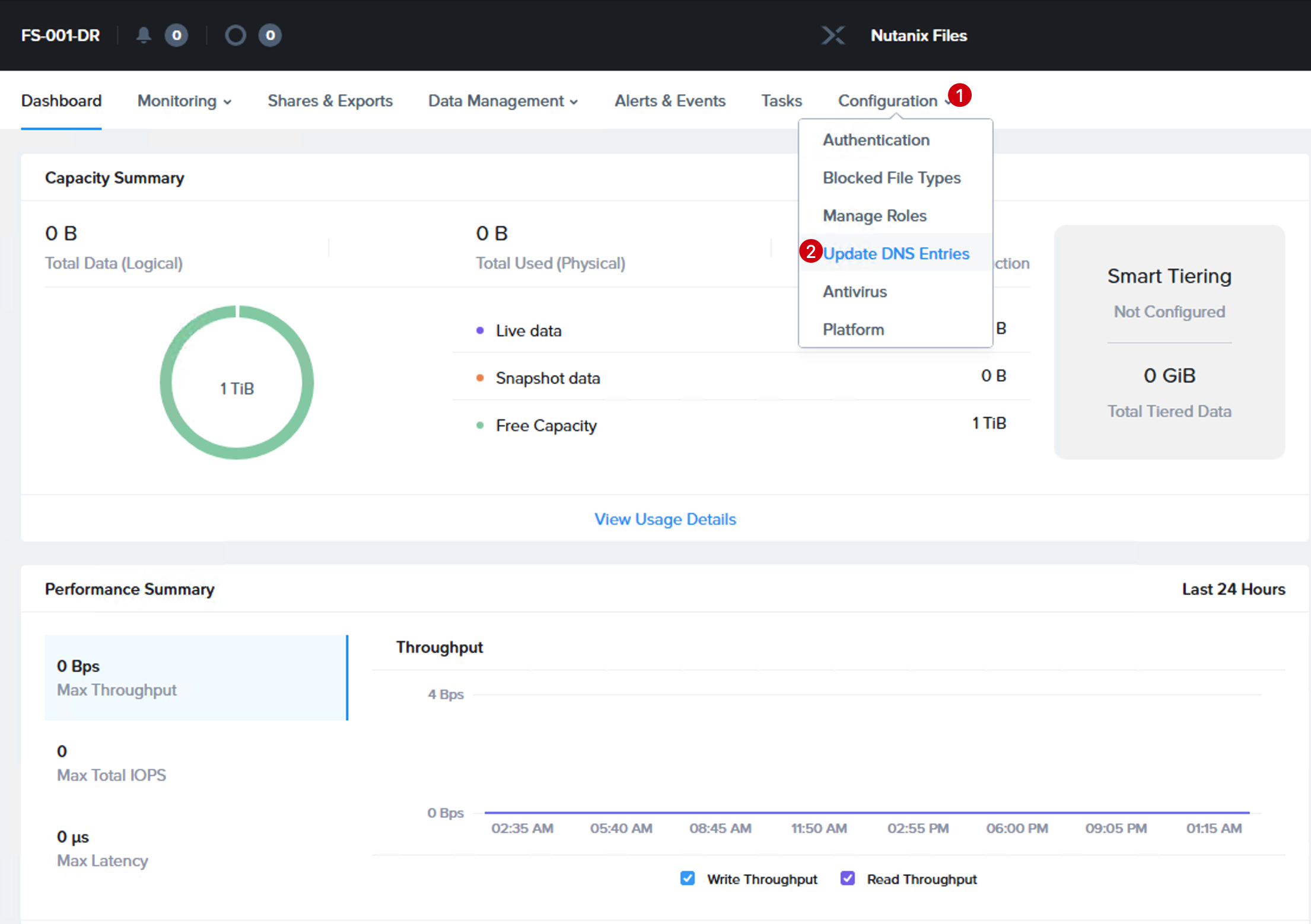Click the task count badge next to circle
The height and width of the screenshot is (924, 1311).
pyautogui.click(x=270, y=35)
